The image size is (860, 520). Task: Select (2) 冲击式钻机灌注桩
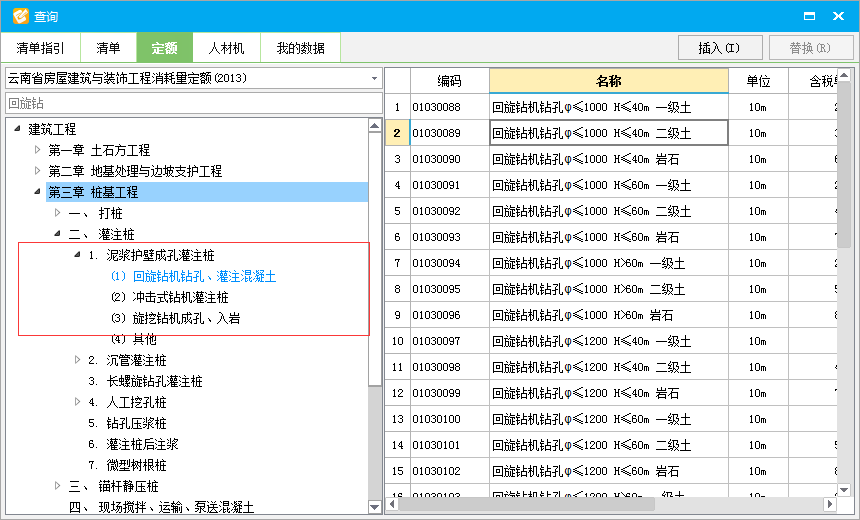[x=169, y=297]
